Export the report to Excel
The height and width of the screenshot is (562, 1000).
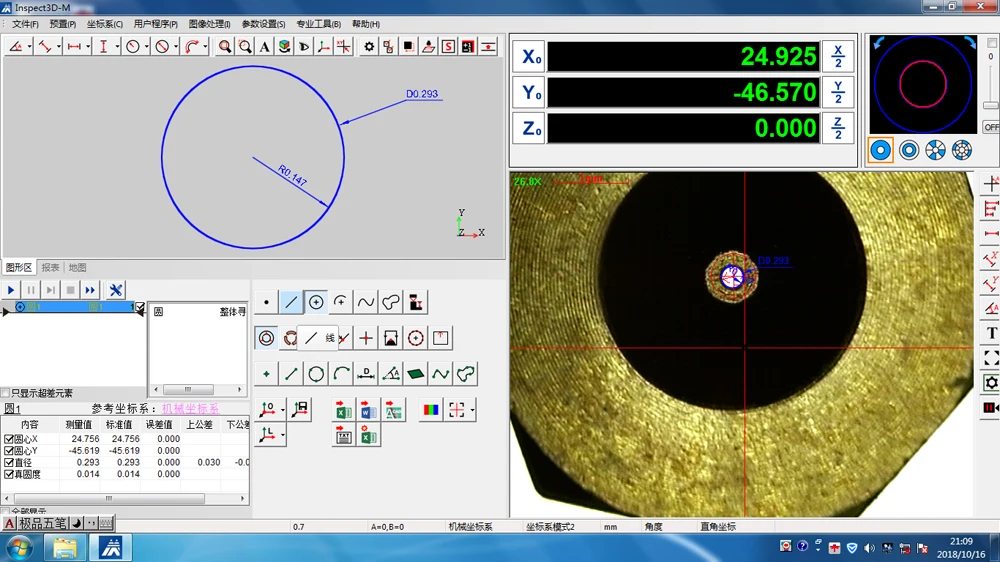click(x=343, y=410)
